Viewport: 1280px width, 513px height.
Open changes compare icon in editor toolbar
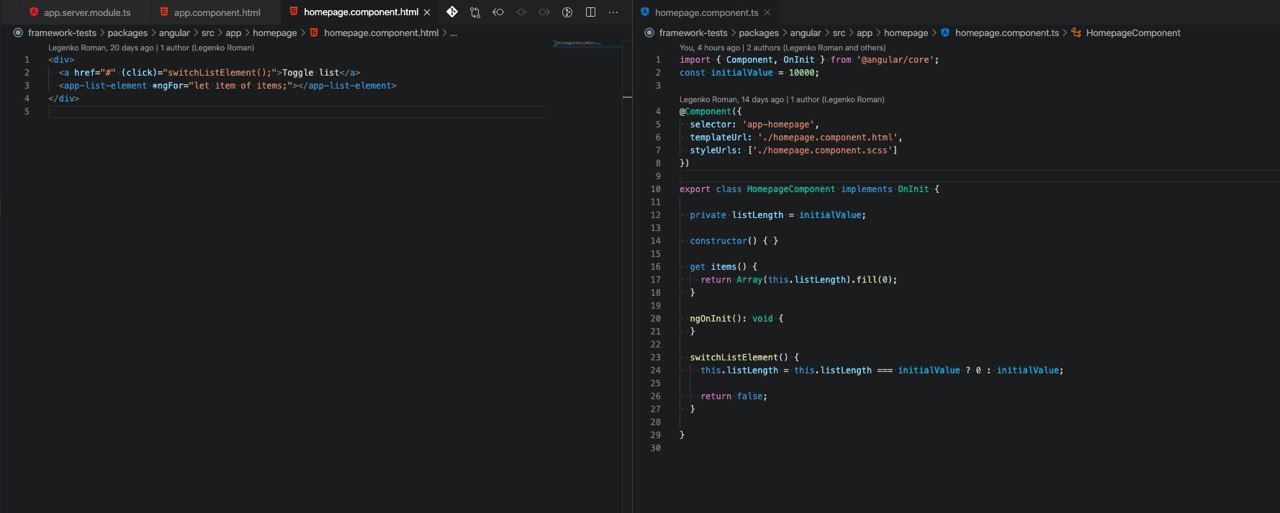[475, 12]
